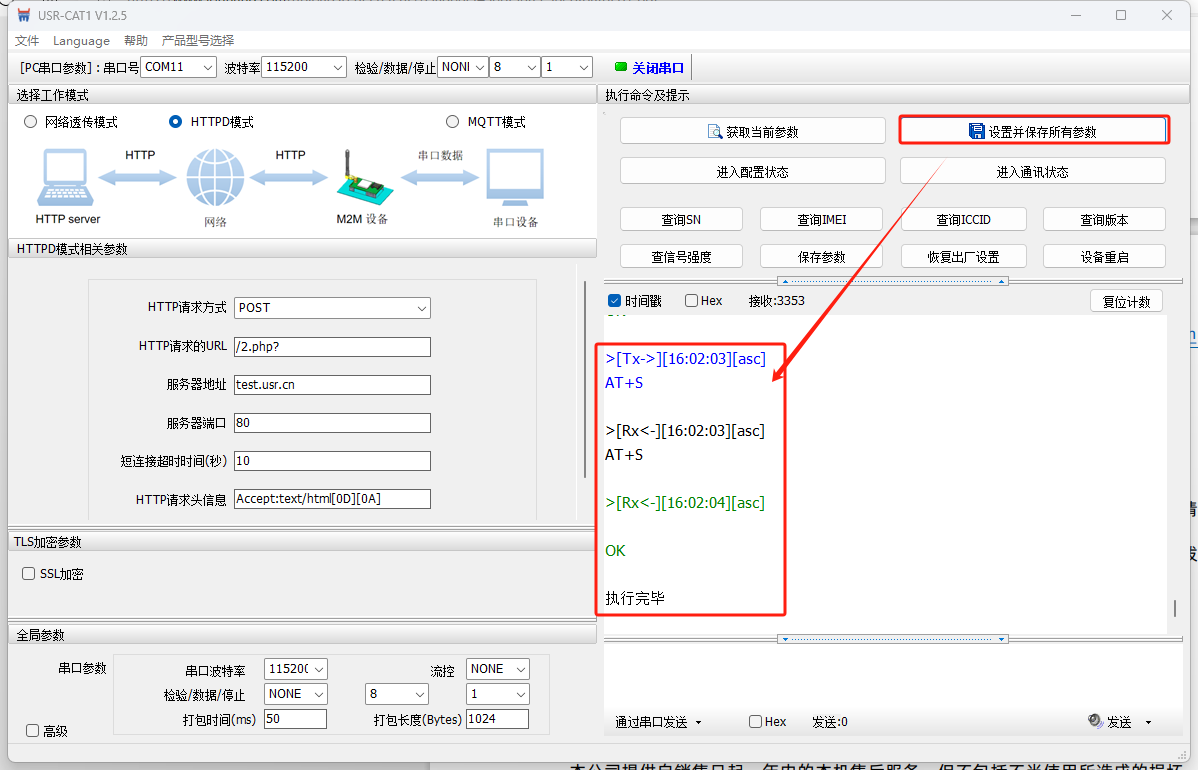Image resolution: width=1198 pixels, height=770 pixels.
Task: Open the 流控 NONE dropdown
Action: [x=497, y=669]
